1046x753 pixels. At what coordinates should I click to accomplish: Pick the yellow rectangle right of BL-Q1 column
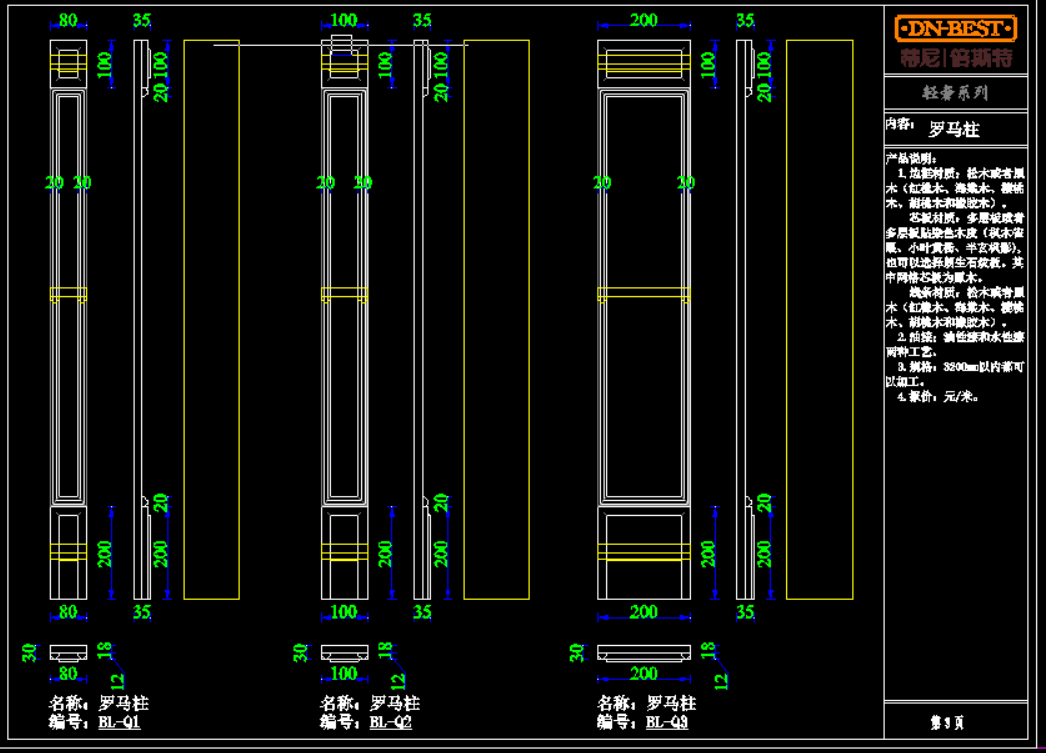(x=211, y=320)
